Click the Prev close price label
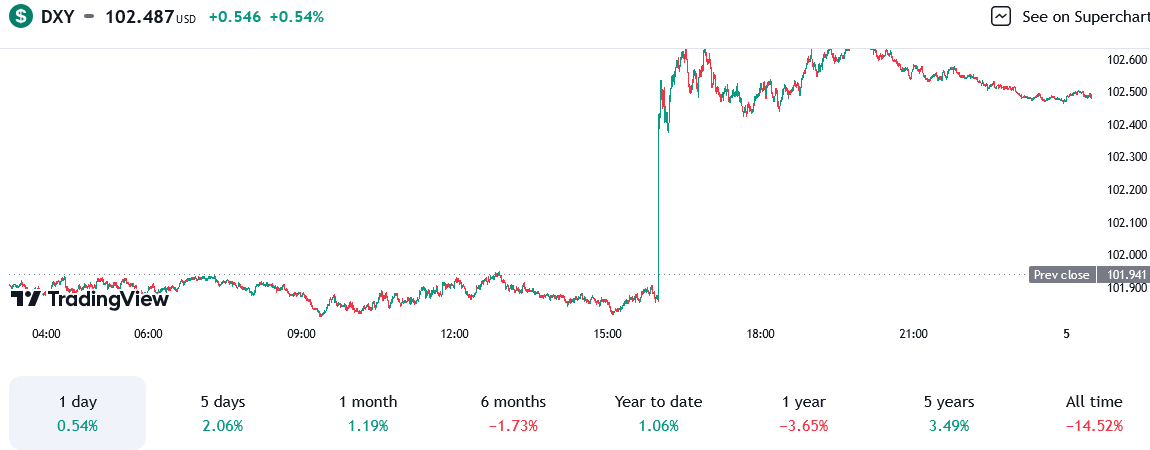 [x=1061, y=275]
